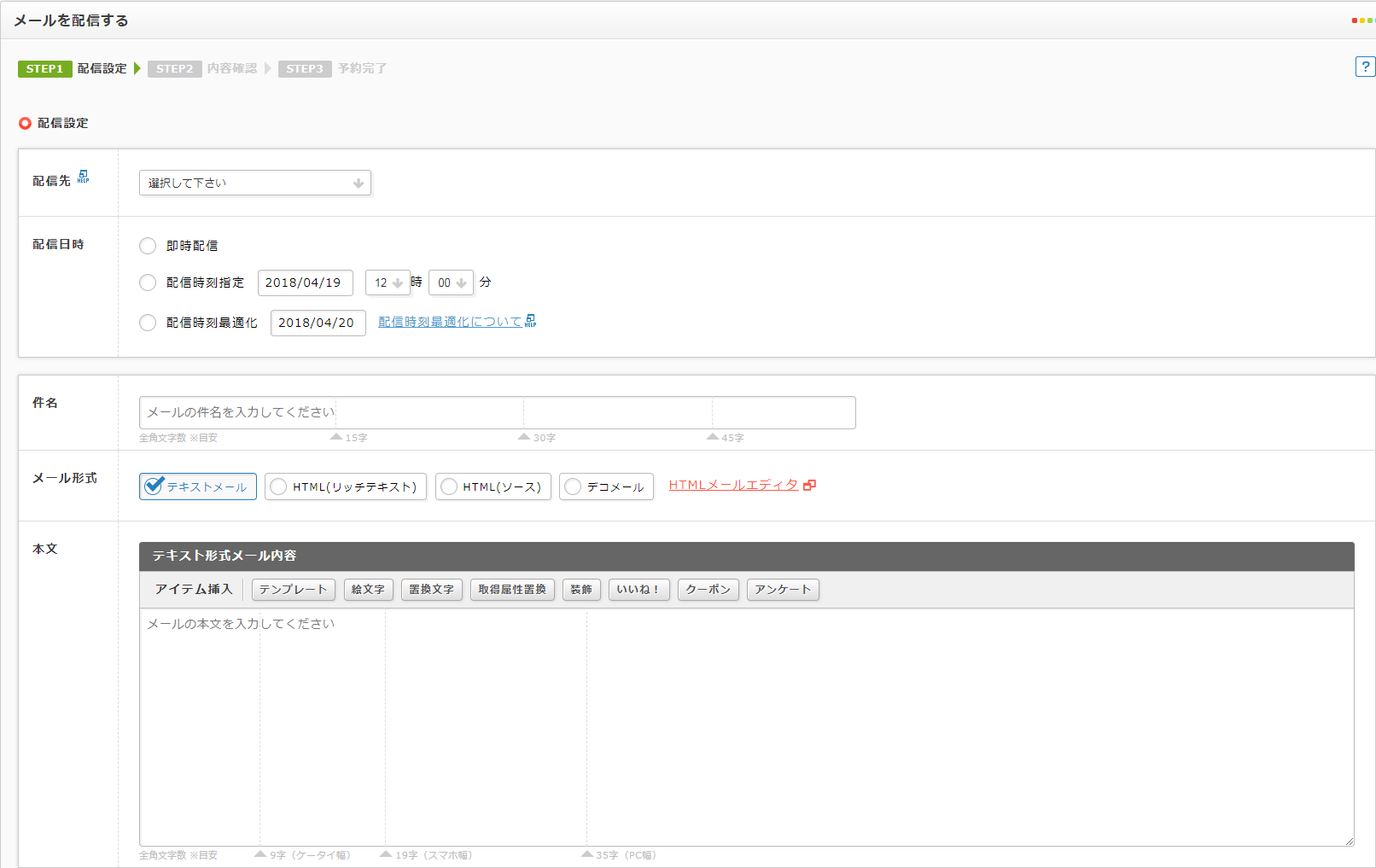Click the 取得属性置換 button
Image resolution: width=1376 pixels, height=868 pixels.
coord(512,590)
